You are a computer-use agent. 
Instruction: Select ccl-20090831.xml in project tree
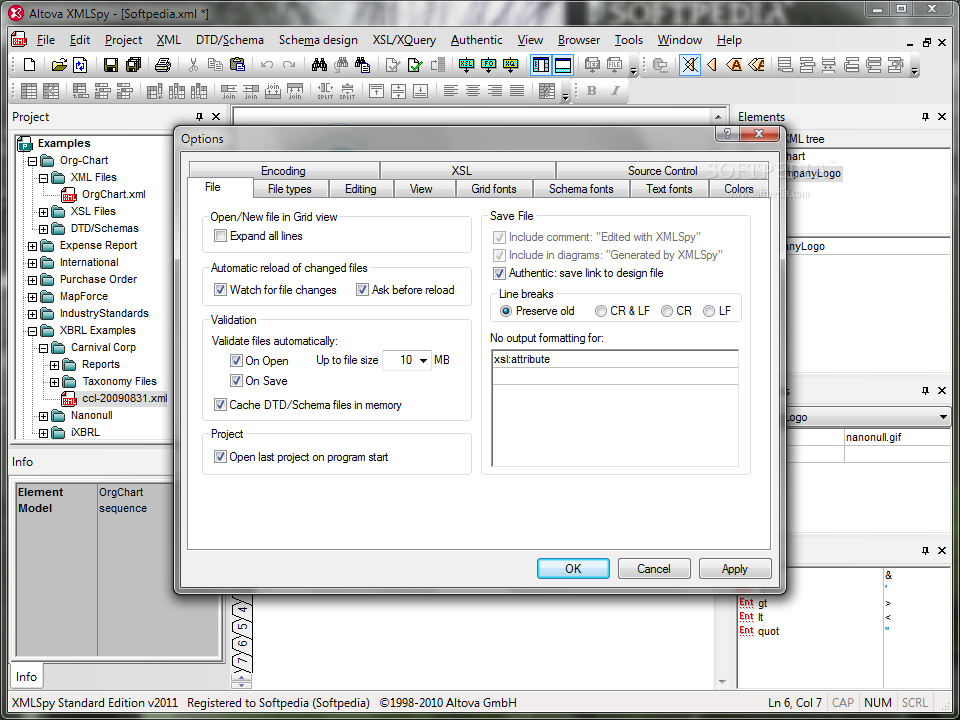(125, 398)
